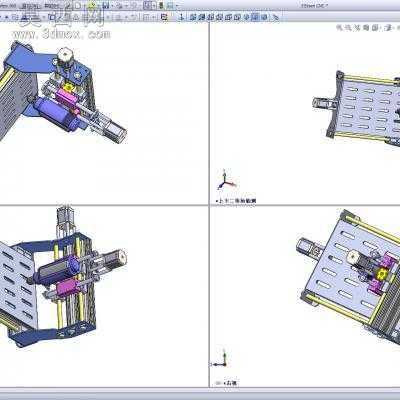The height and width of the screenshot is (400, 400).
Task: Click Previous View in heads-up toolbar
Action: pos(356,28)
